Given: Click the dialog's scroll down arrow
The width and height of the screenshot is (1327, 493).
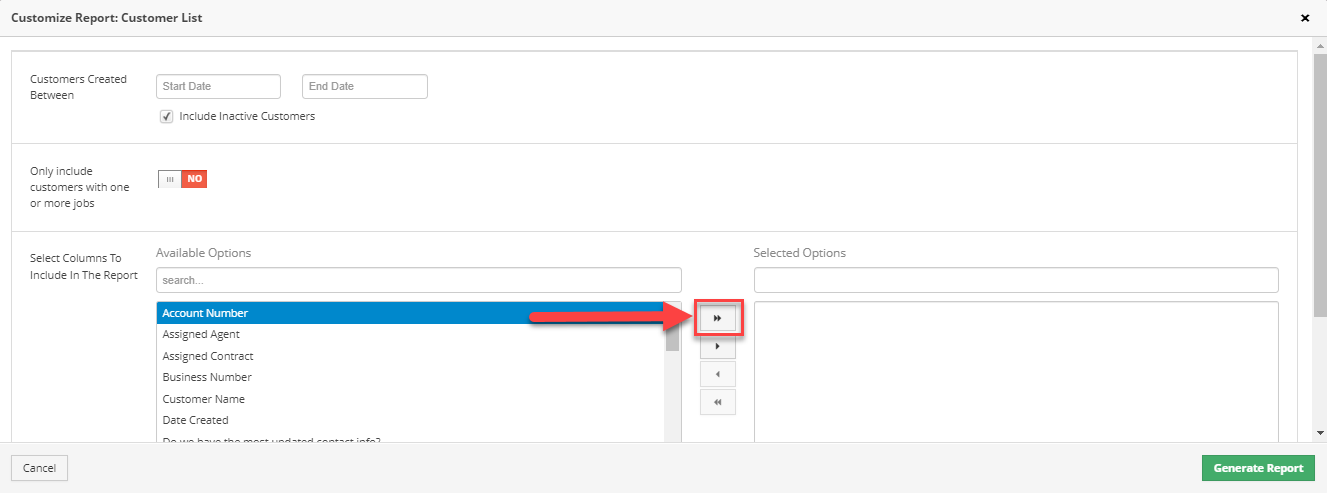Looking at the screenshot, I should 1320,433.
